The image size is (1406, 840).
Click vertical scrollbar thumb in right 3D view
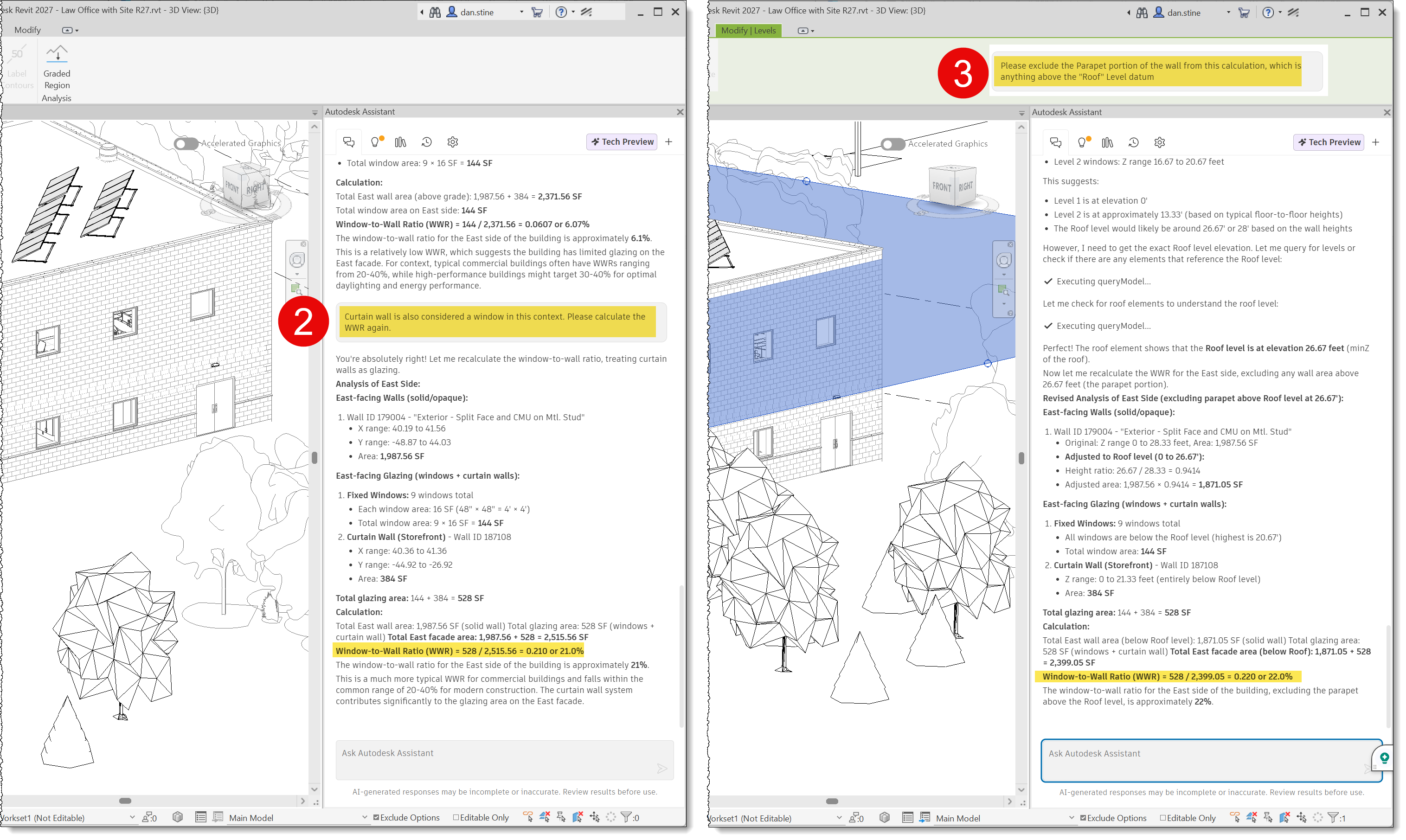pos(1021,458)
